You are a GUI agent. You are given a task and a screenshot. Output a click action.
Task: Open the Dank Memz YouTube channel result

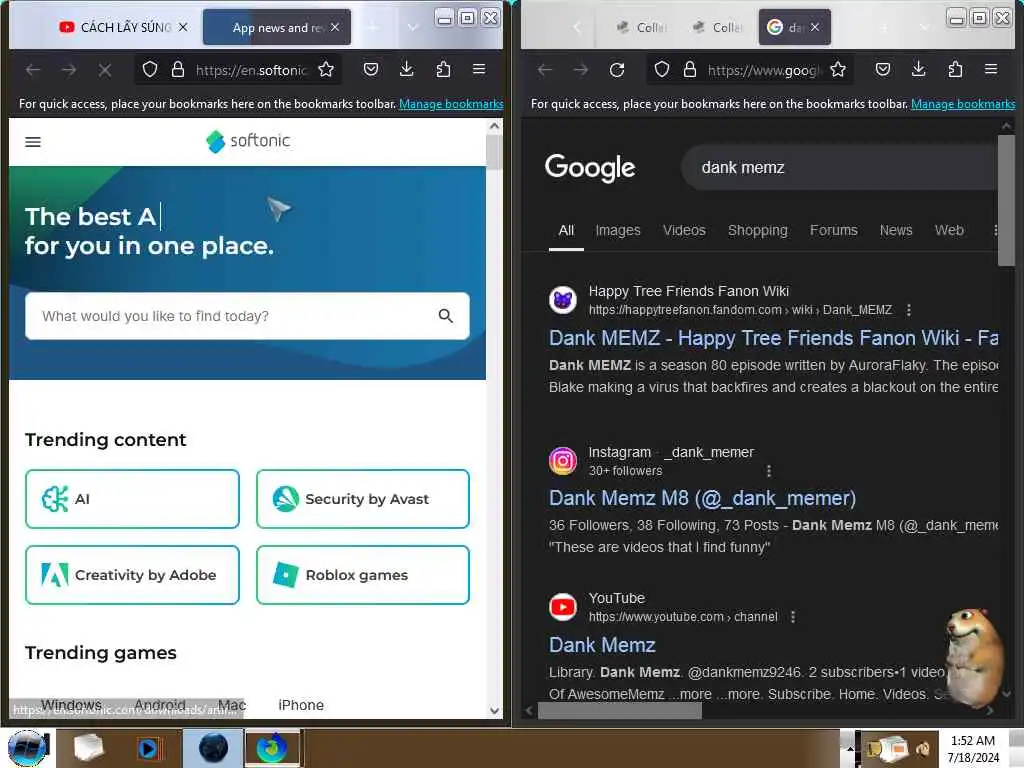[x=602, y=645]
